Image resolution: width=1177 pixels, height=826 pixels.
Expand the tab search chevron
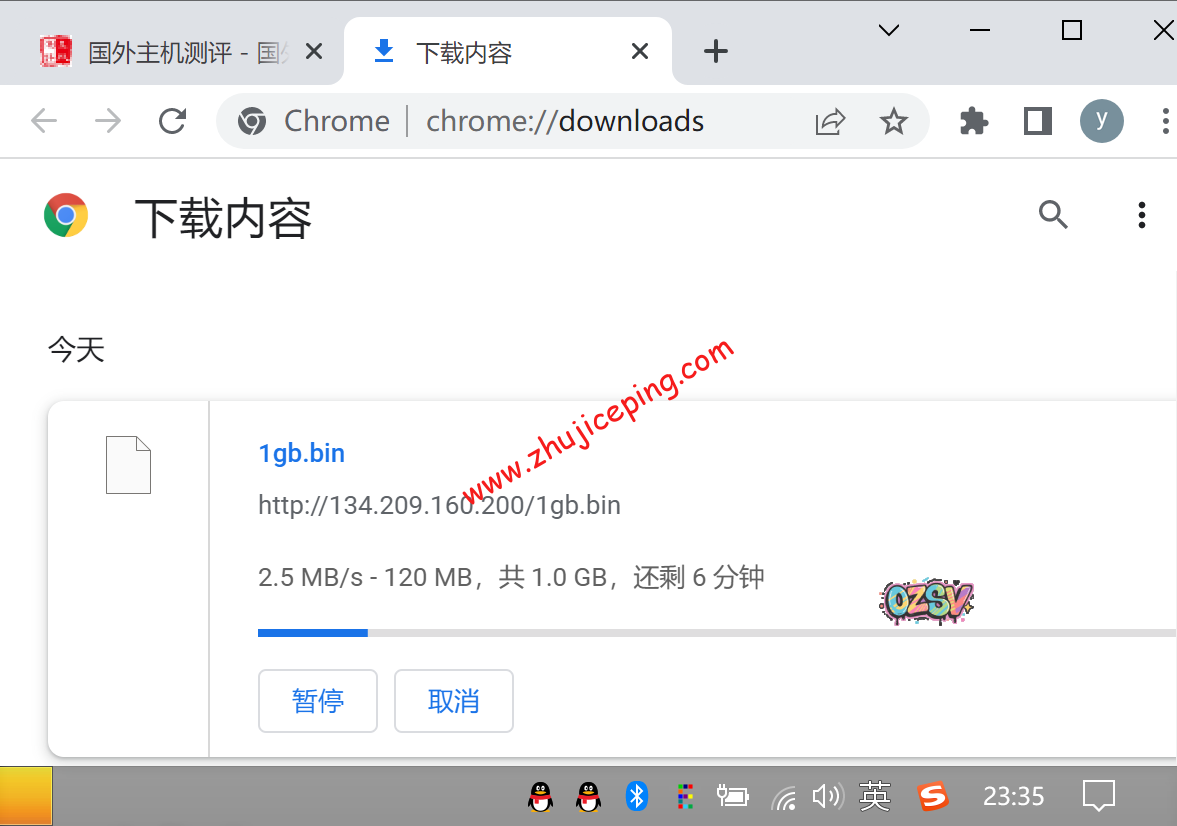pos(888,31)
